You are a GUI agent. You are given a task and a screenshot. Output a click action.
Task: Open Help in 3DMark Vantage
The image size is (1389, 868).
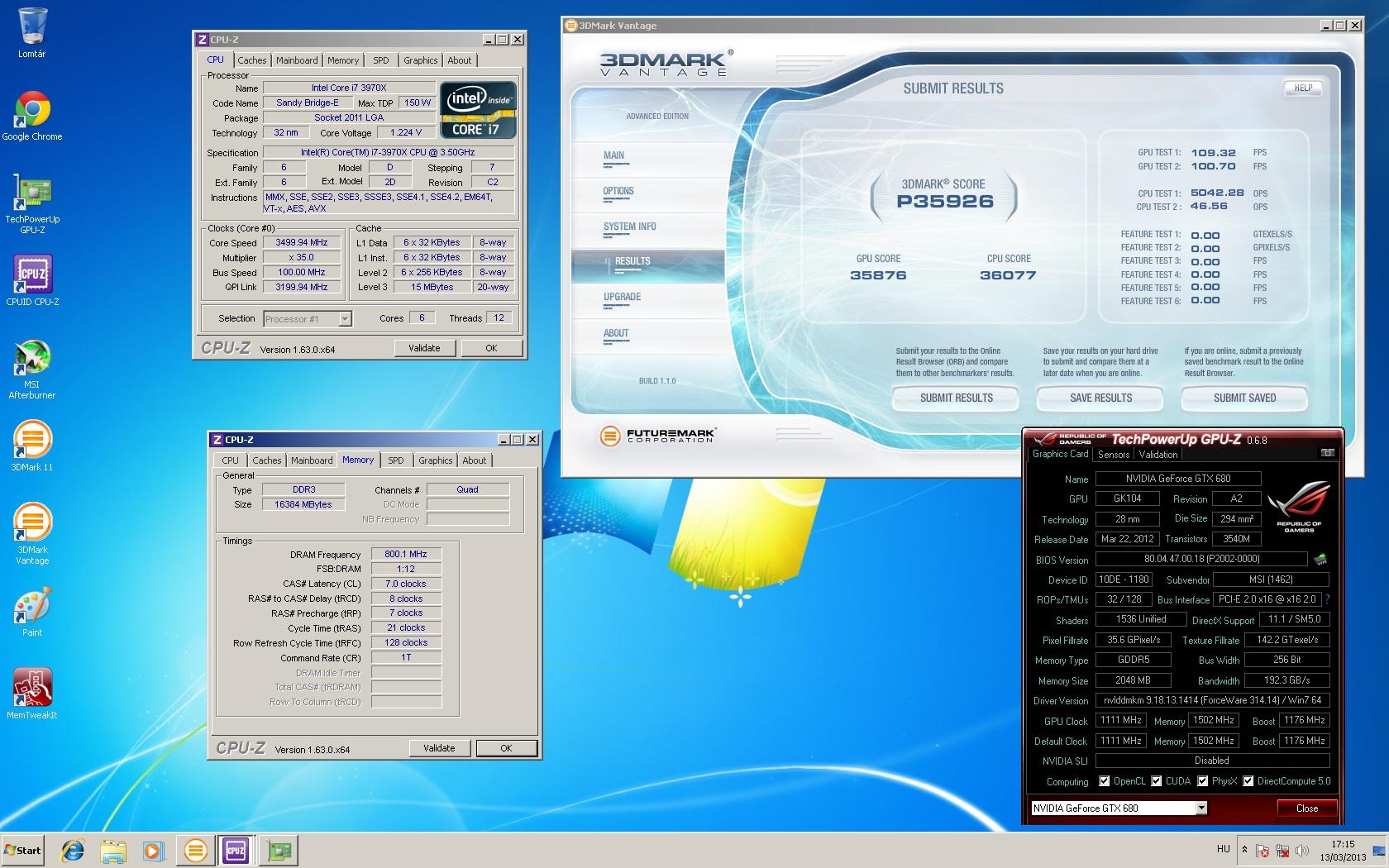[x=1303, y=88]
